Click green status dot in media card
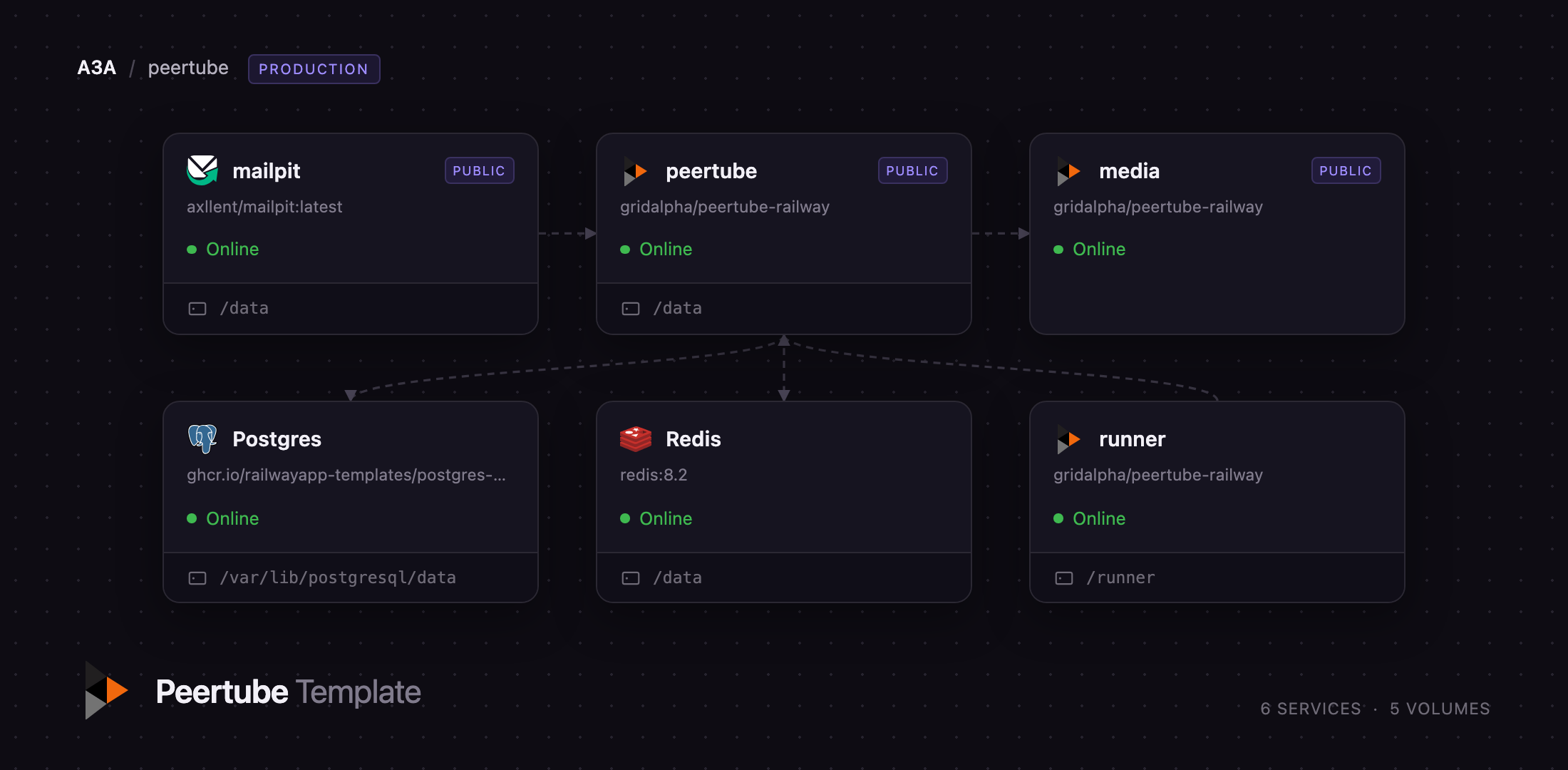Viewport: 1568px width, 770px height. (x=1058, y=250)
